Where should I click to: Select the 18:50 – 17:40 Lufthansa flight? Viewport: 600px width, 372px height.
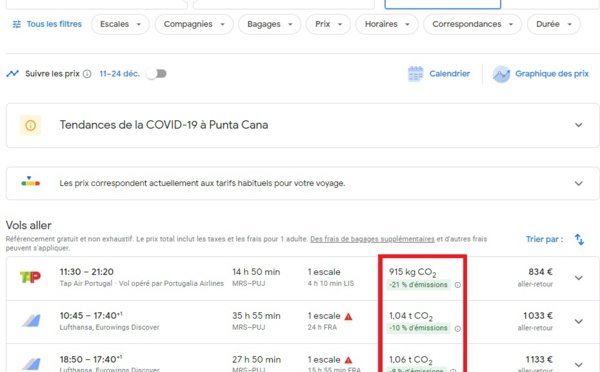[302, 358]
